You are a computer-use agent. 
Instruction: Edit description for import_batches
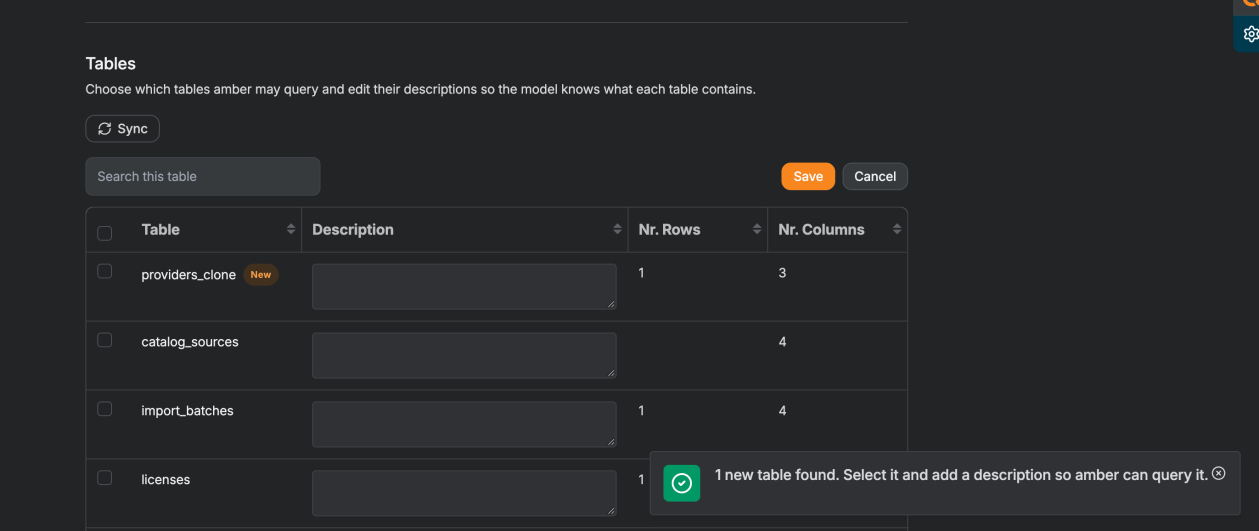[x=464, y=425]
